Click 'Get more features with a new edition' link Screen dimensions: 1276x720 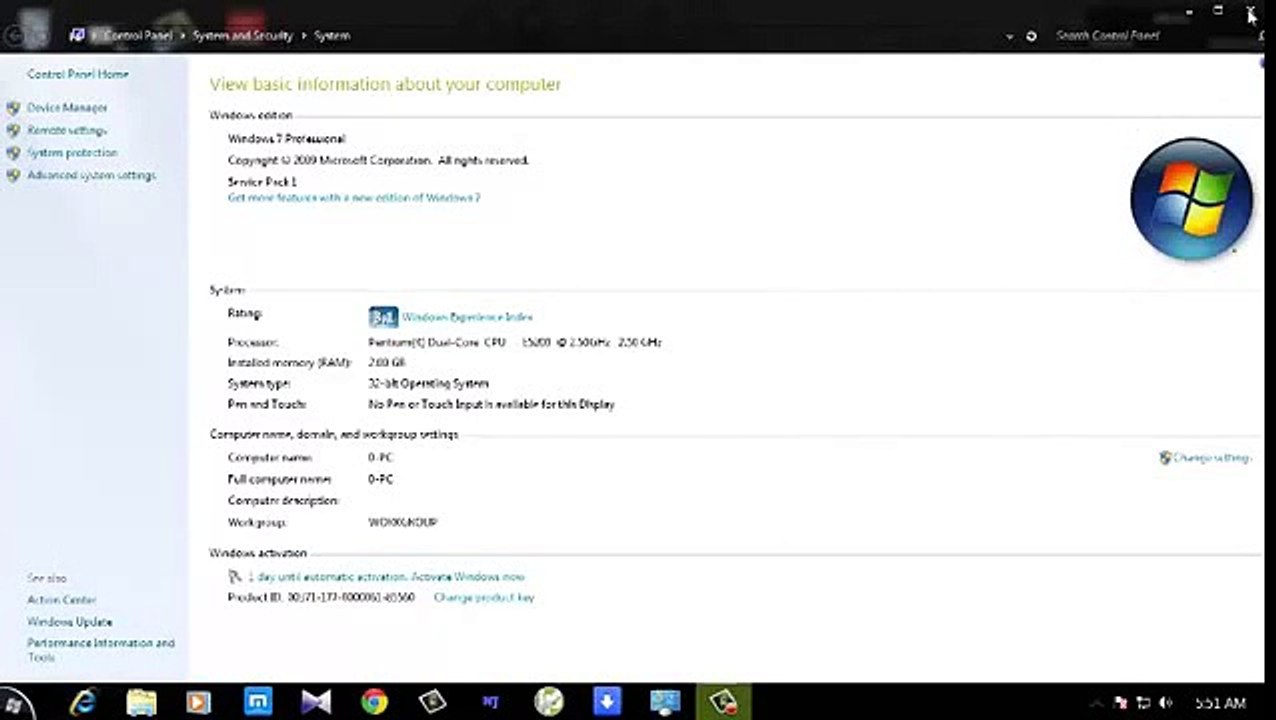(354, 198)
